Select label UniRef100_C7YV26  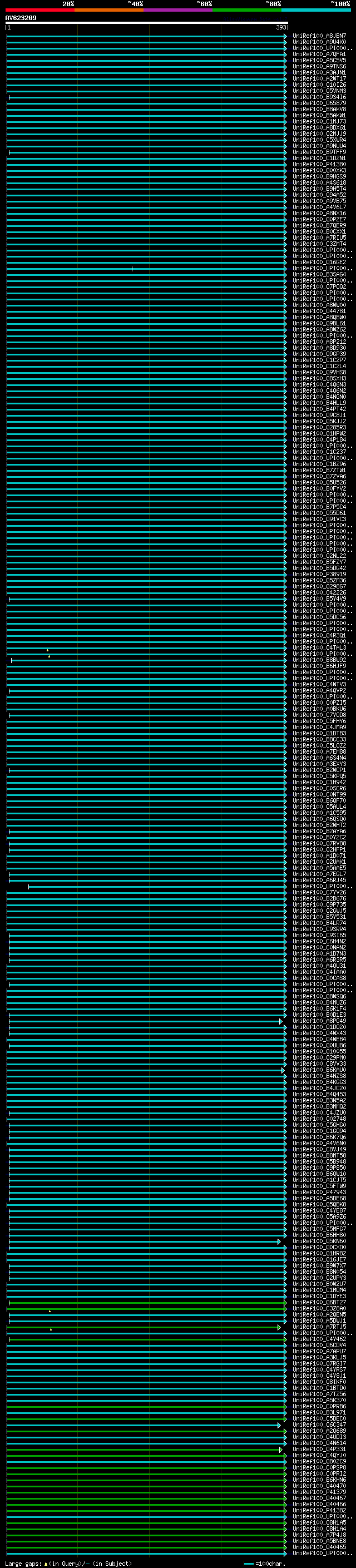pos(319,892)
